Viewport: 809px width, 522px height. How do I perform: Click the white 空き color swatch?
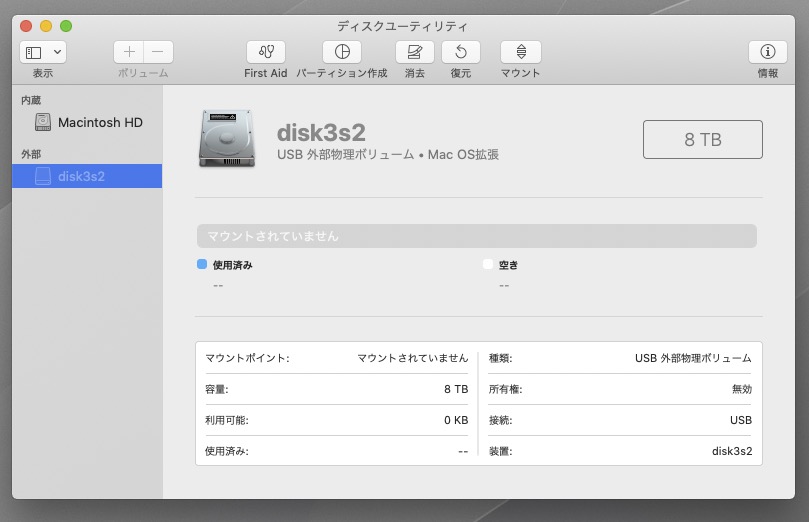coord(488,264)
